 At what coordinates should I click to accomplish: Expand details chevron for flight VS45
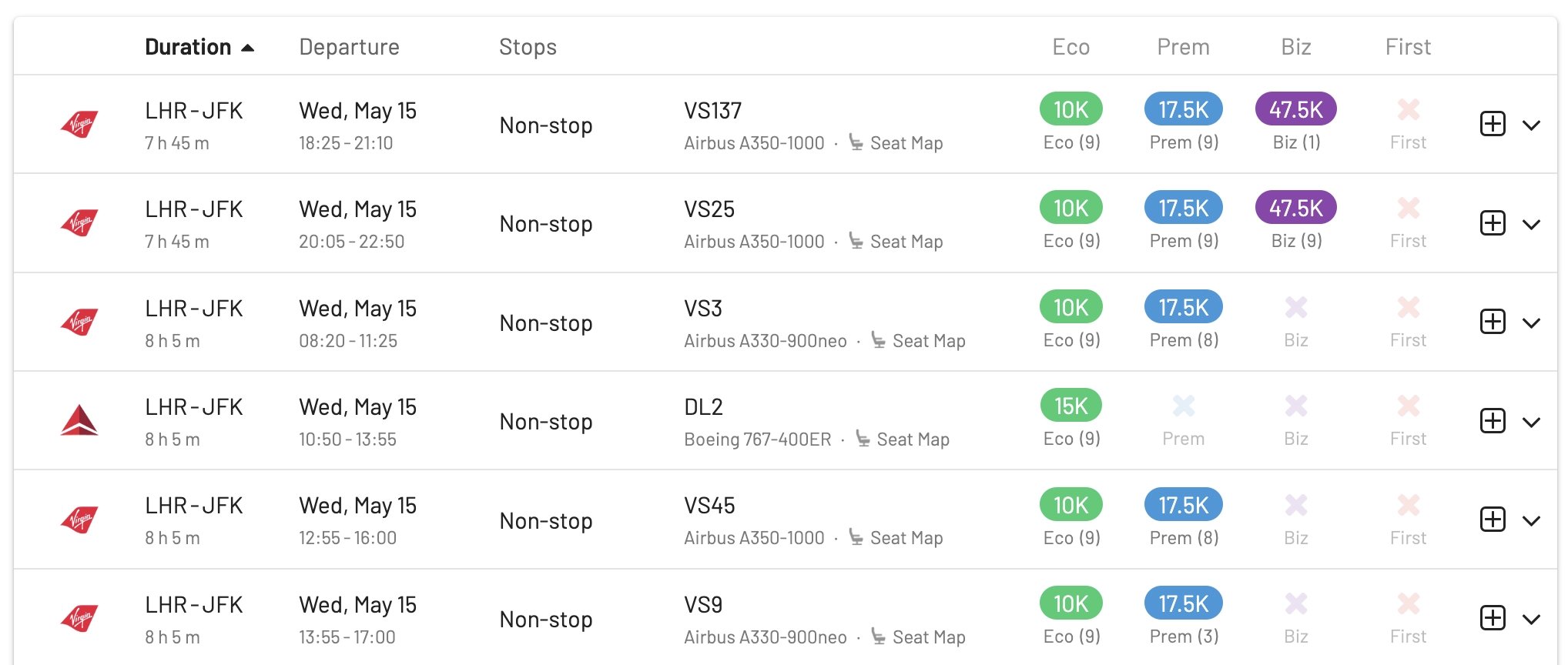(x=1531, y=520)
